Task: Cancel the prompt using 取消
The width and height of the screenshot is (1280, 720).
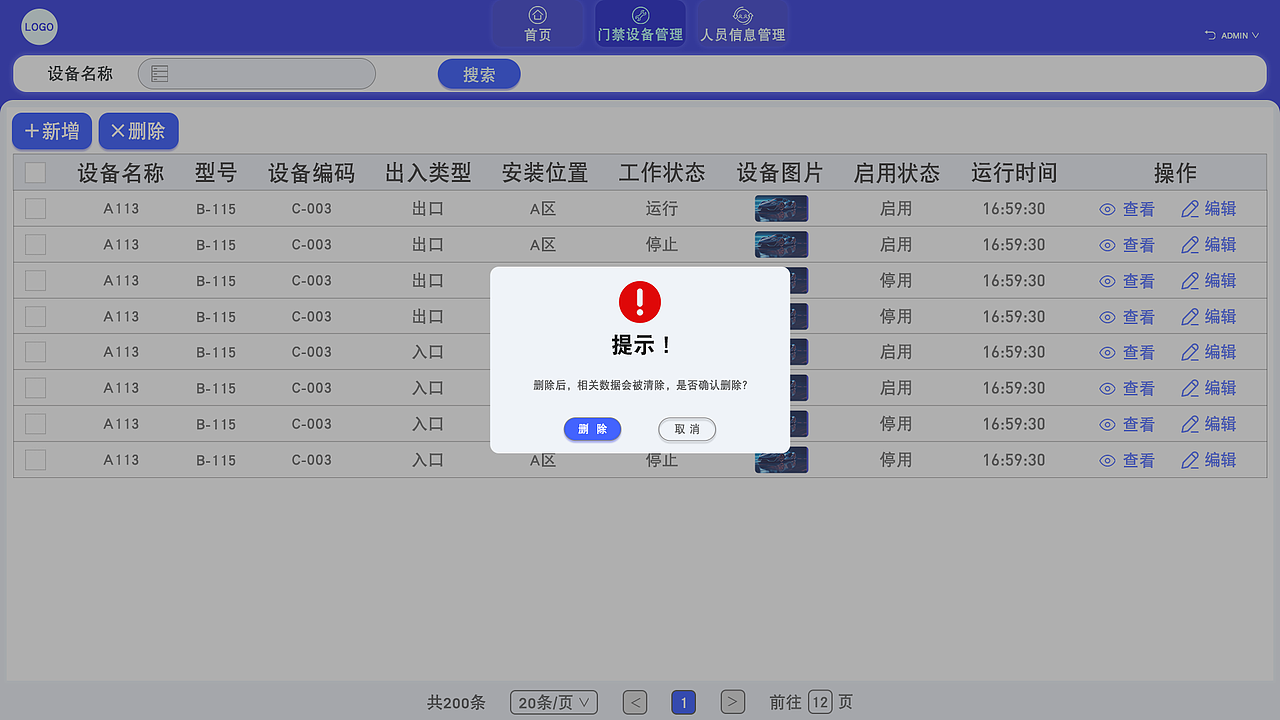Action: tap(687, 428)
